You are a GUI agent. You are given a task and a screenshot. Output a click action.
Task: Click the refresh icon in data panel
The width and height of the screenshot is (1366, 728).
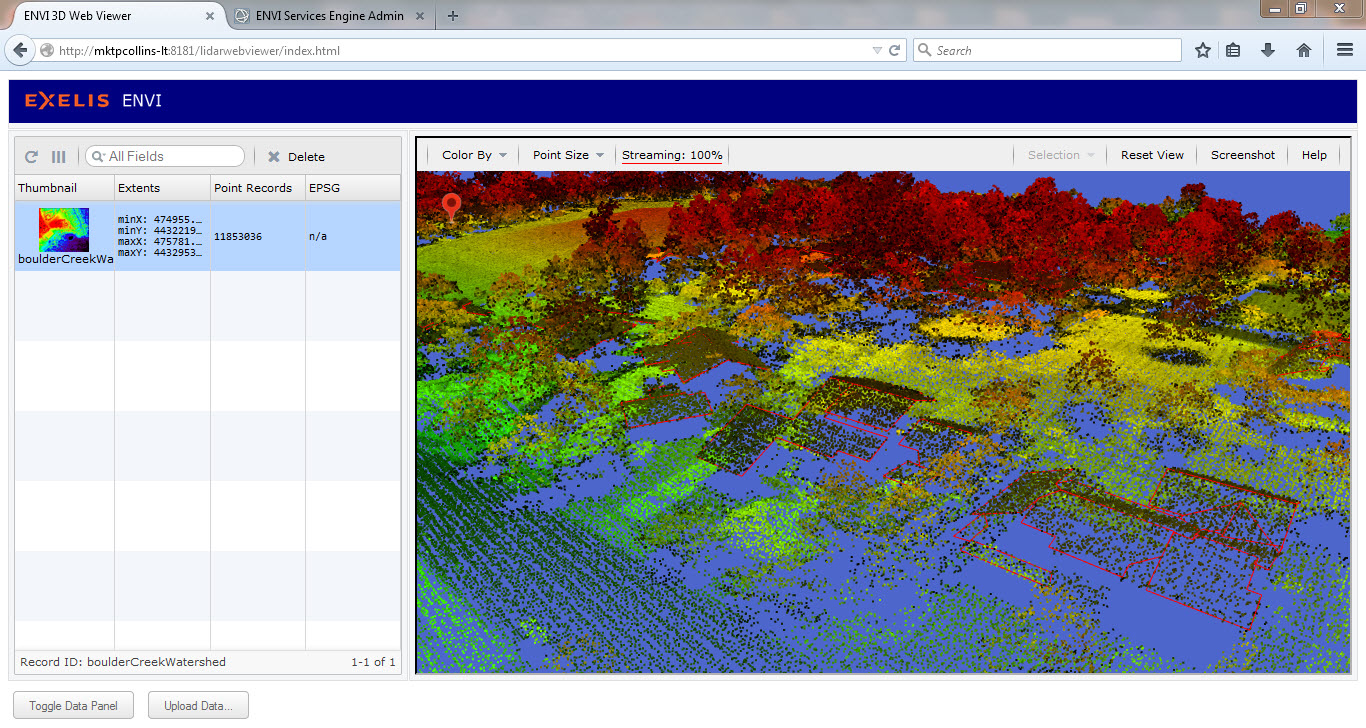[32, 157]
